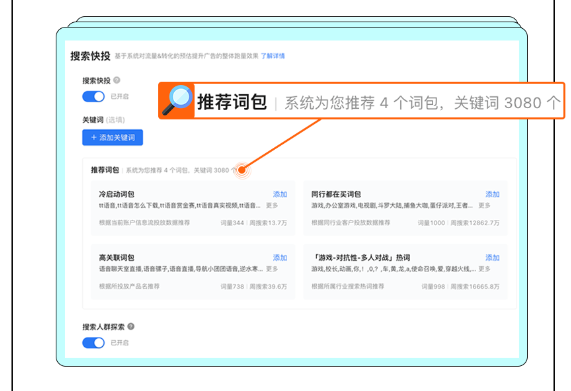
Task: Expand 更多 in the 游戏-对抗性-多人对战 card
Action: click(x=484, y=269)
